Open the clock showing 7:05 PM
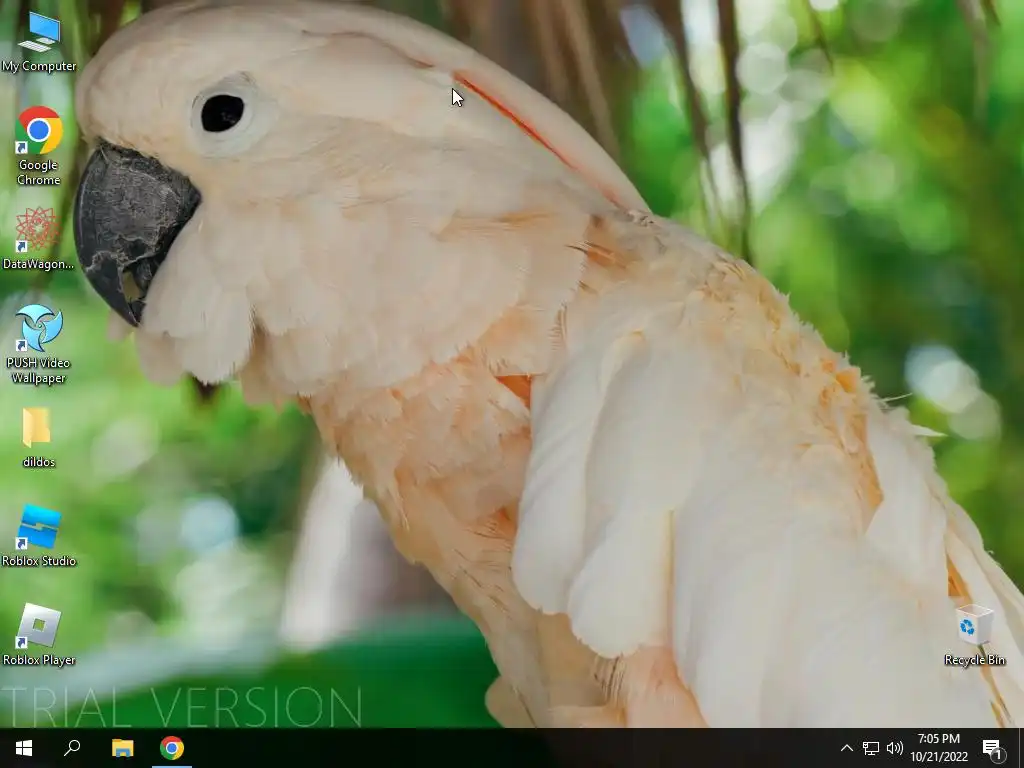This screenshot has height=768, width=1024. [939, 748]
